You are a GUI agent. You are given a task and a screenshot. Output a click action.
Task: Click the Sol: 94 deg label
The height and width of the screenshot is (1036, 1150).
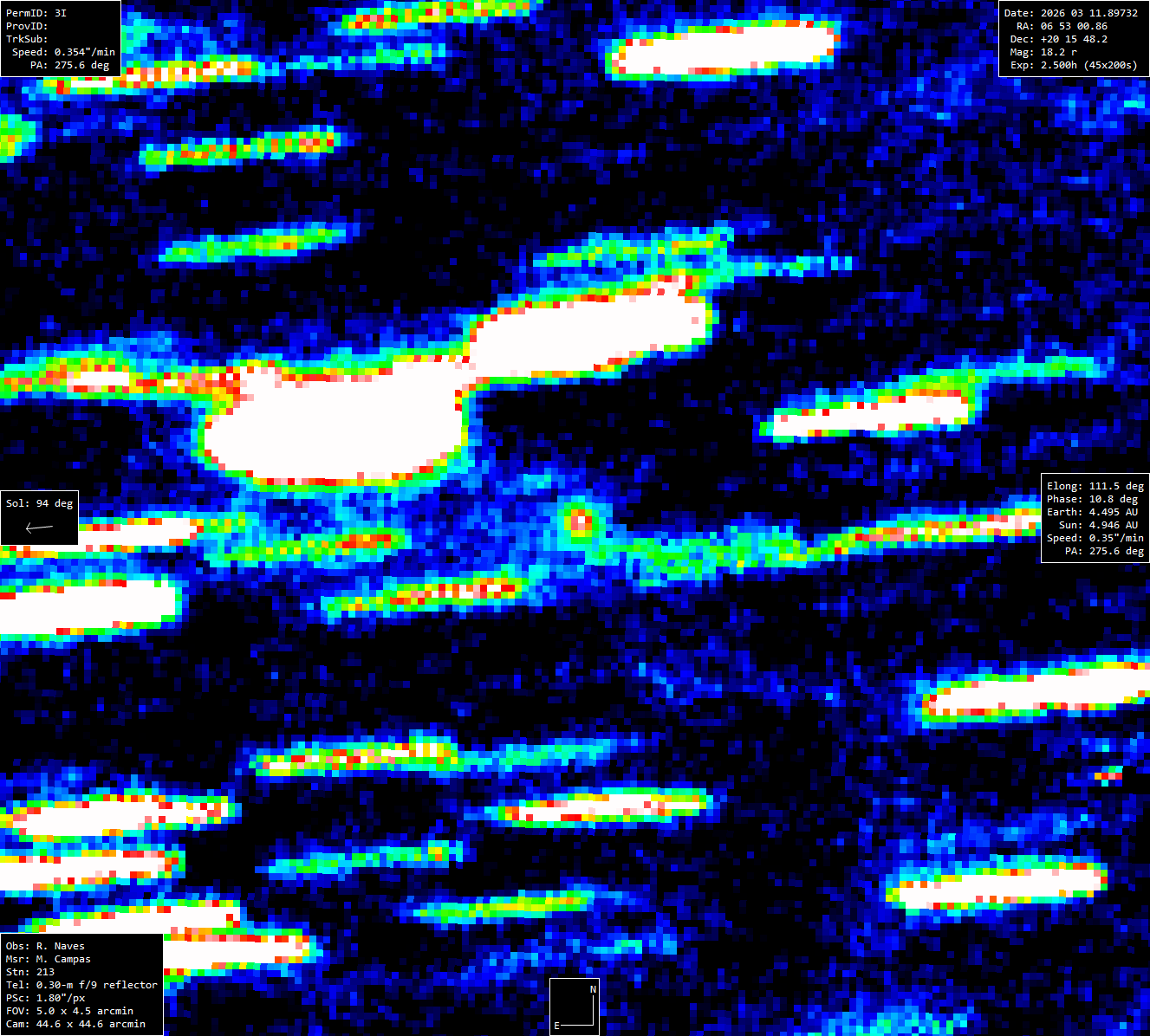[39, 503]
